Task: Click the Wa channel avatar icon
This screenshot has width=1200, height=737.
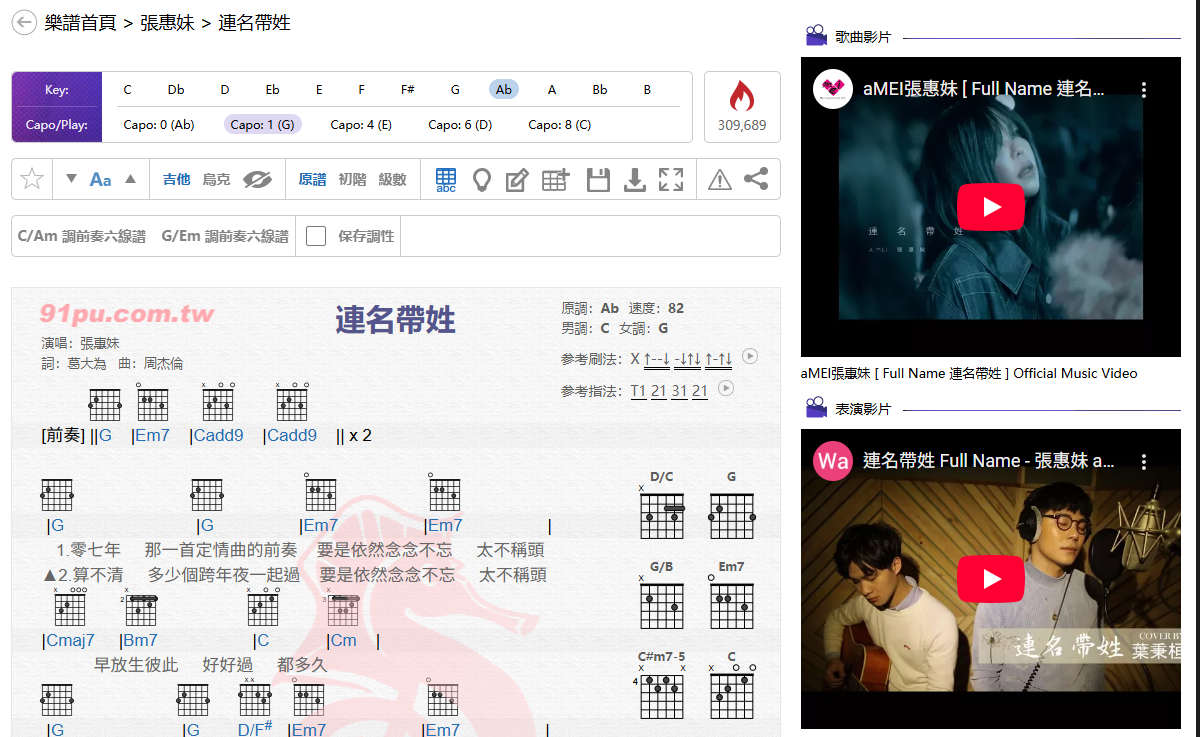Action: [x=833, y=461]
